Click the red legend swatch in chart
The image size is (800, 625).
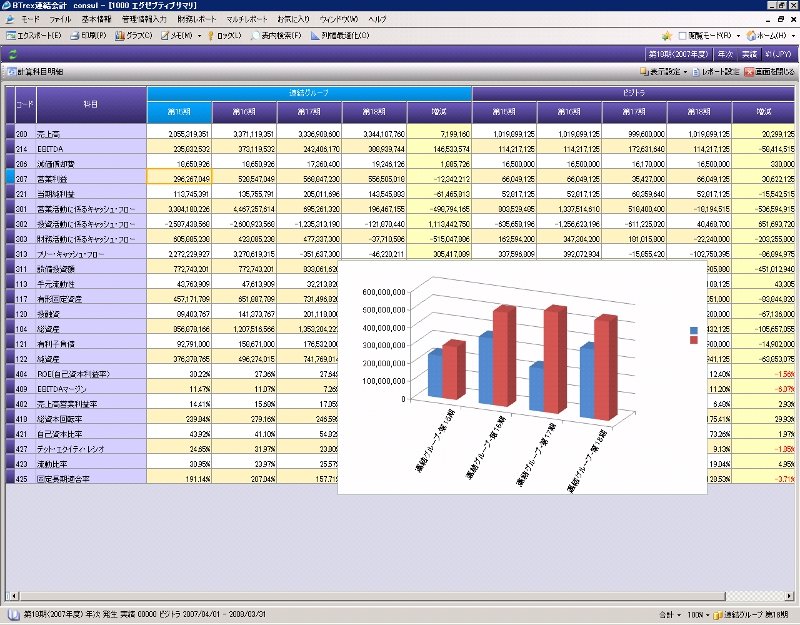(693, 340)
